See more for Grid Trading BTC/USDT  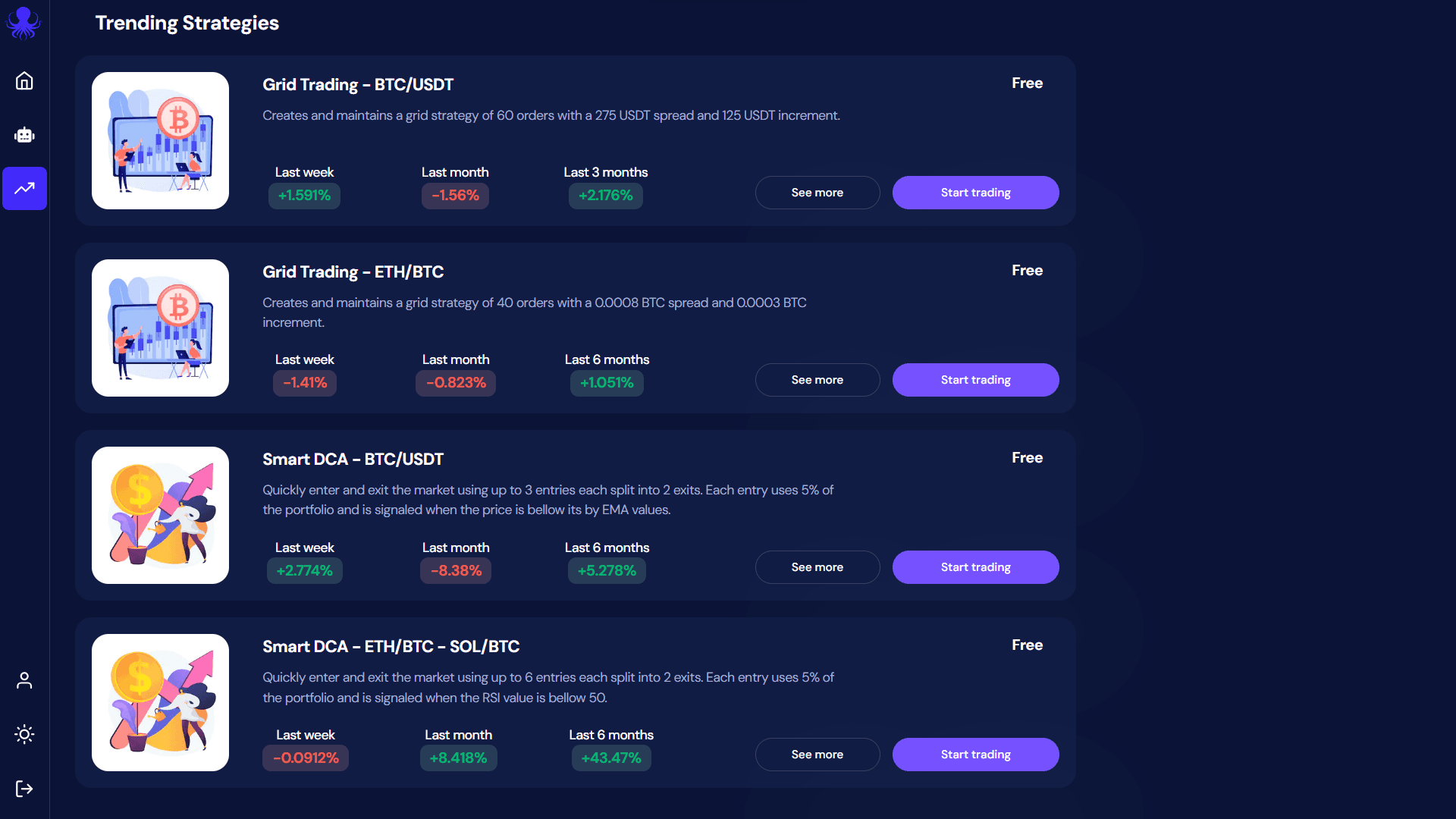[817, 193]
